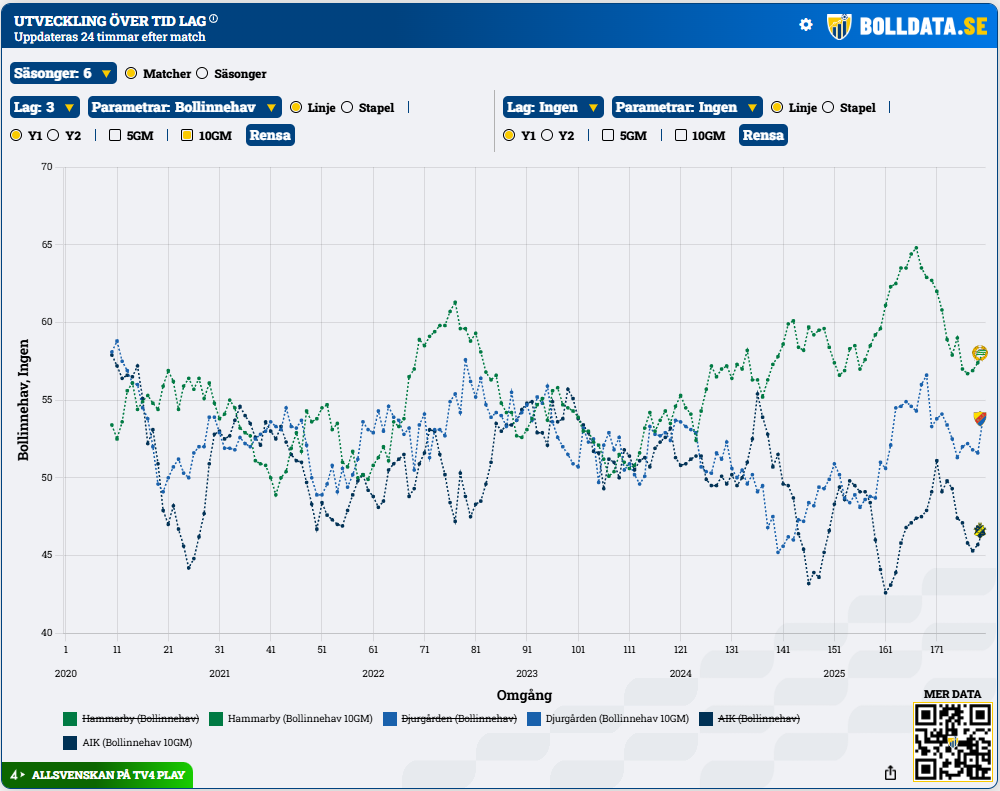The height and width of the screenshot is (791, 1000).
Task: Toggle the Hammarby (Bollinnehav 10GM) legend swatch
Action: 216,718
